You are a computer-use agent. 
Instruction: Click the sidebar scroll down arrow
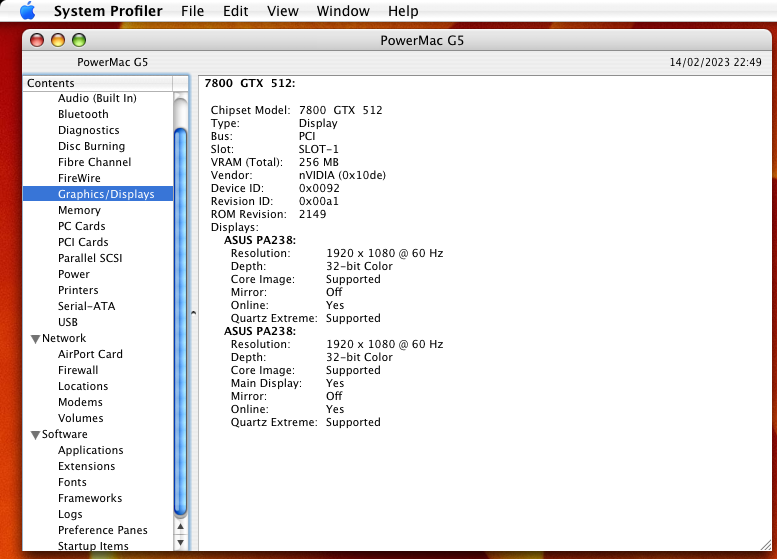click(x=181, y=543)
